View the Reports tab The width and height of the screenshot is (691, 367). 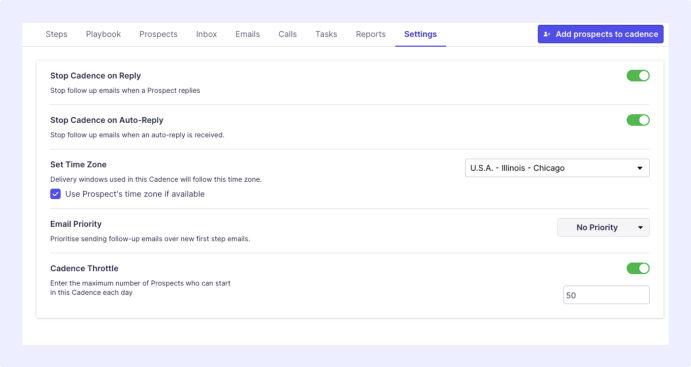[371, 34]
